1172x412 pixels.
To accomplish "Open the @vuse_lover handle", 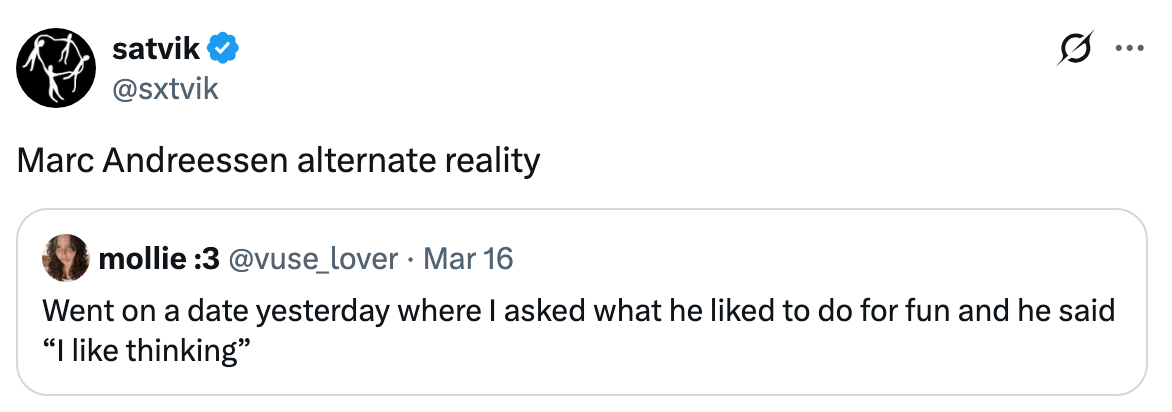I will 313,259.
